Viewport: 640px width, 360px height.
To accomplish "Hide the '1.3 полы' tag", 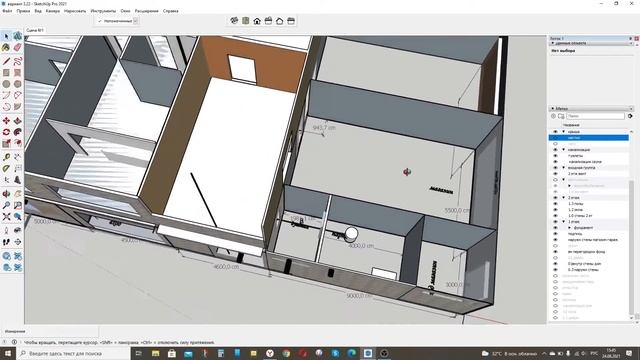I will [x=555, y=204].
